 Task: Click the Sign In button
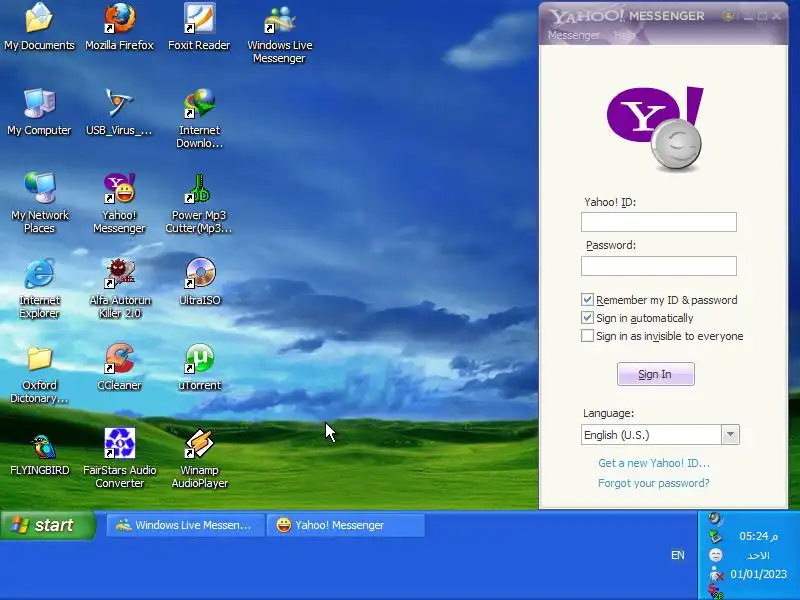[656, 374]
